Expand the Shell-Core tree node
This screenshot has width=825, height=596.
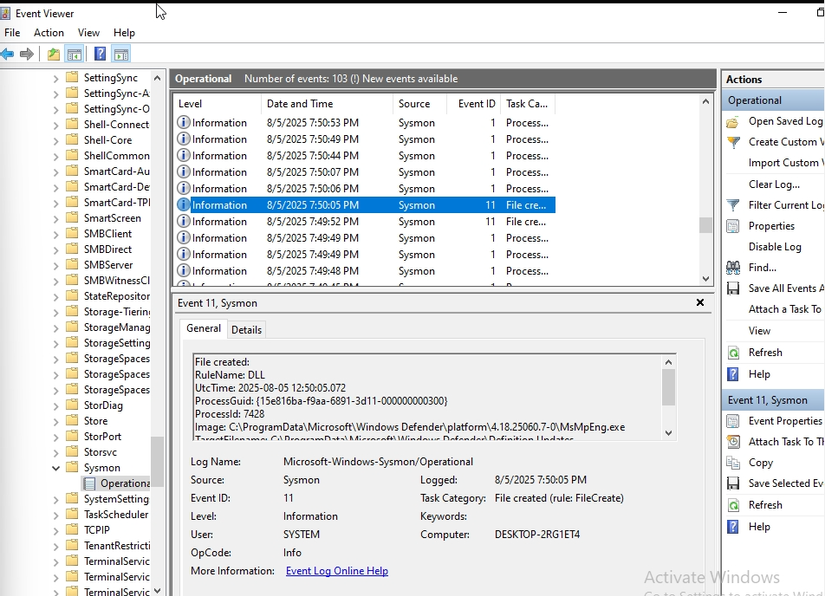56,140
